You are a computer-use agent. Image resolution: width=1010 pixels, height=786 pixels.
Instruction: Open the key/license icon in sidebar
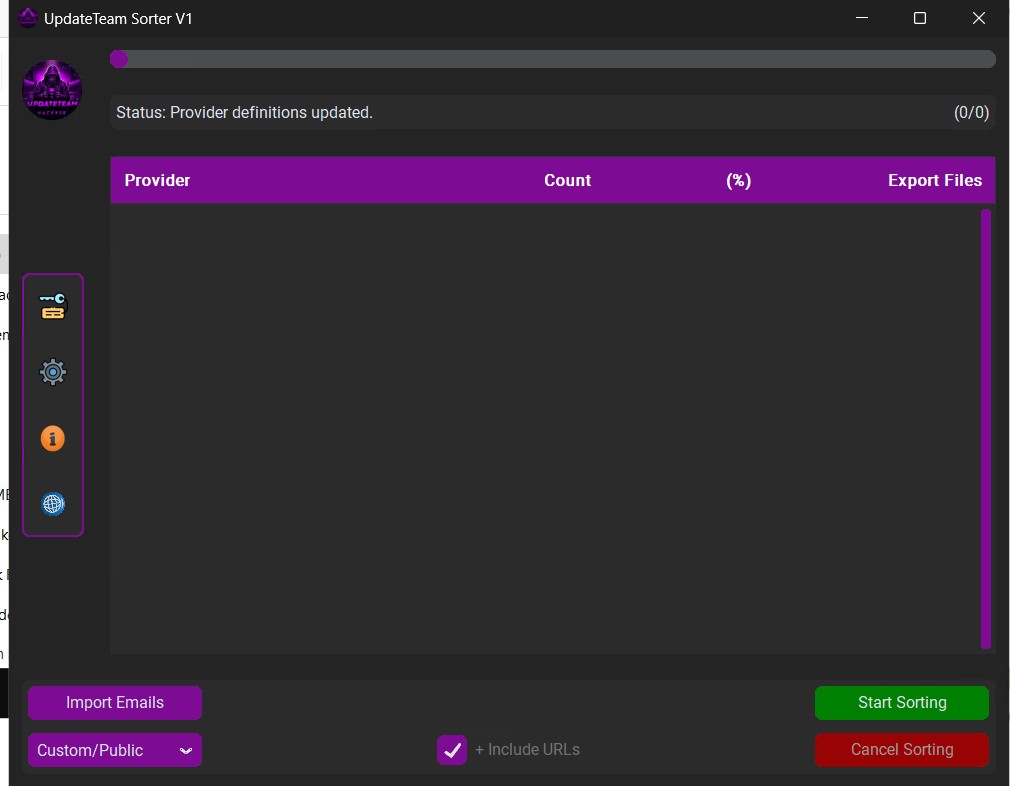click(53, 307)
